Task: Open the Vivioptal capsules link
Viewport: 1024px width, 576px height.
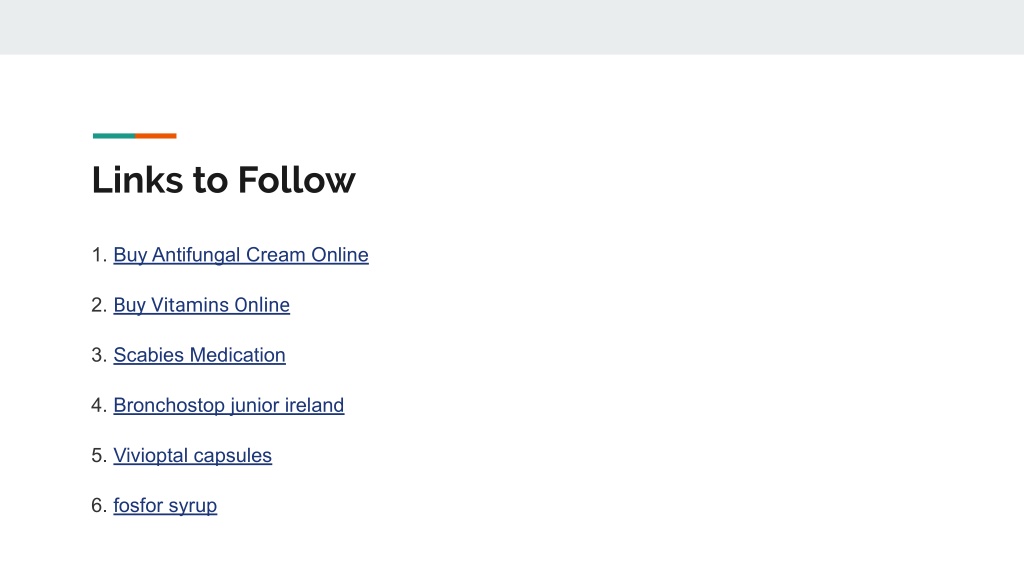Action: tap(193, 455)
